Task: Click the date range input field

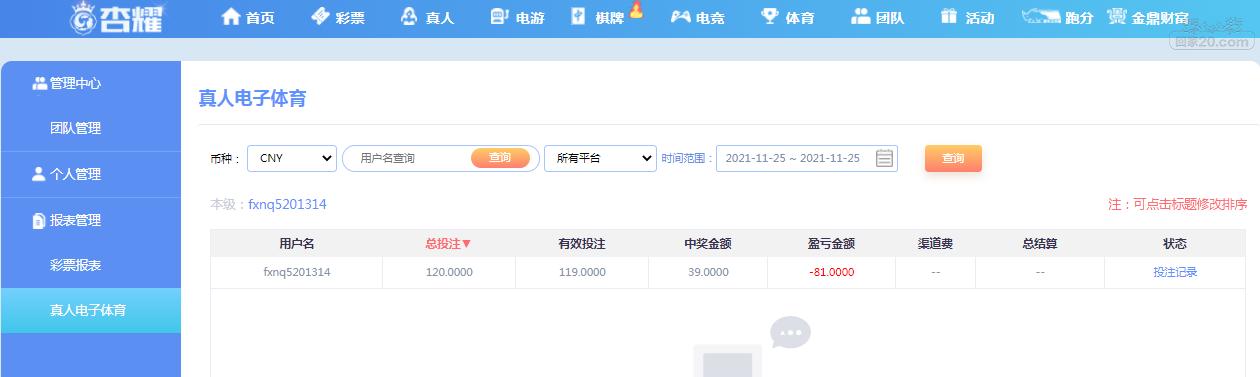Action: pyautogui.click(x=807, y=158)
